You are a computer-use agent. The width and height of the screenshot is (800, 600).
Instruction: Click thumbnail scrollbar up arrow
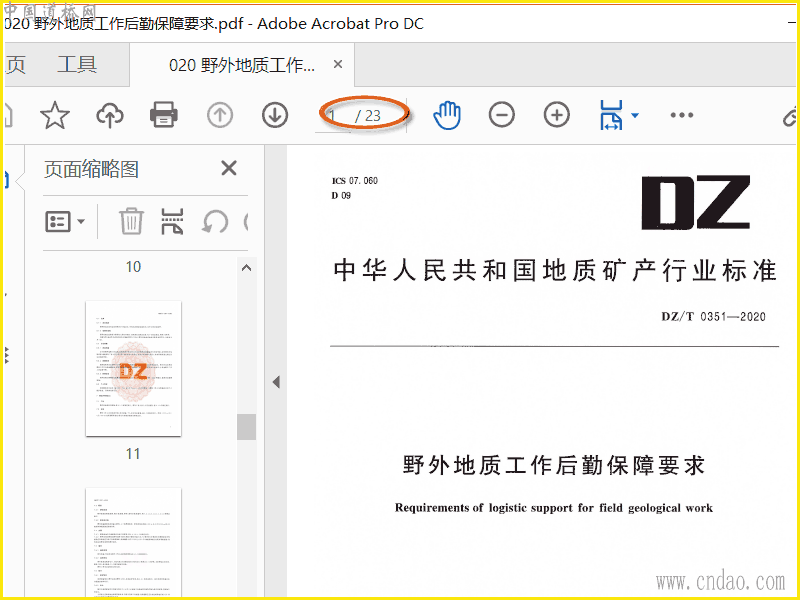click(246, 268)
